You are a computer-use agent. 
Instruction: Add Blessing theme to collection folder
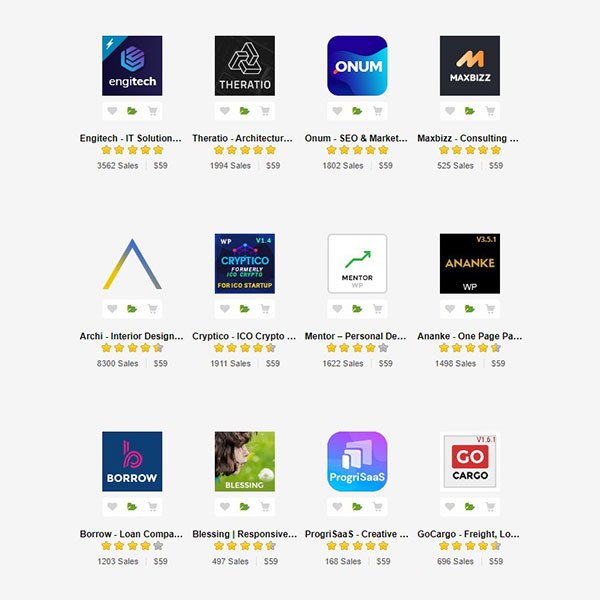(x=245, y=507)
